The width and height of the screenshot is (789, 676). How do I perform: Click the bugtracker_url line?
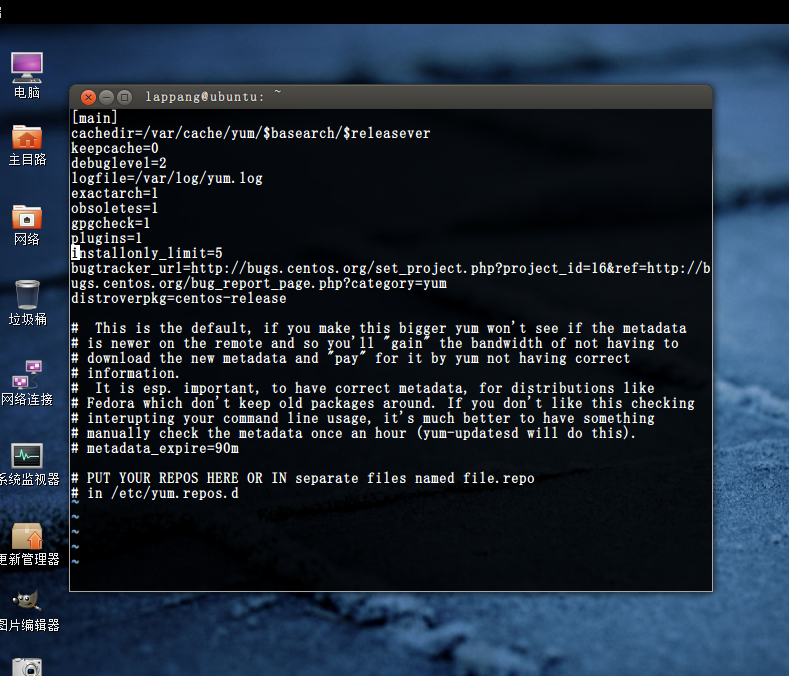[390, 268]
